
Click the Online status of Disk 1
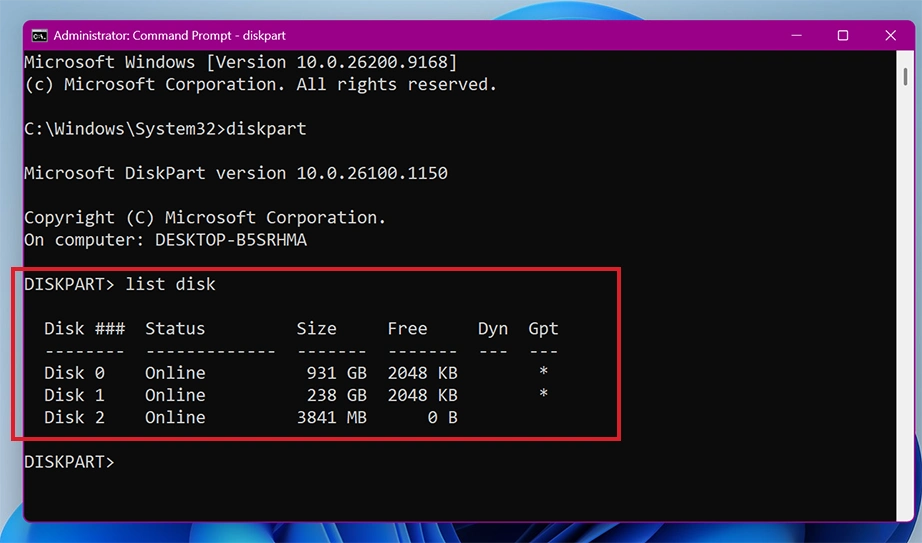(175, 395)
